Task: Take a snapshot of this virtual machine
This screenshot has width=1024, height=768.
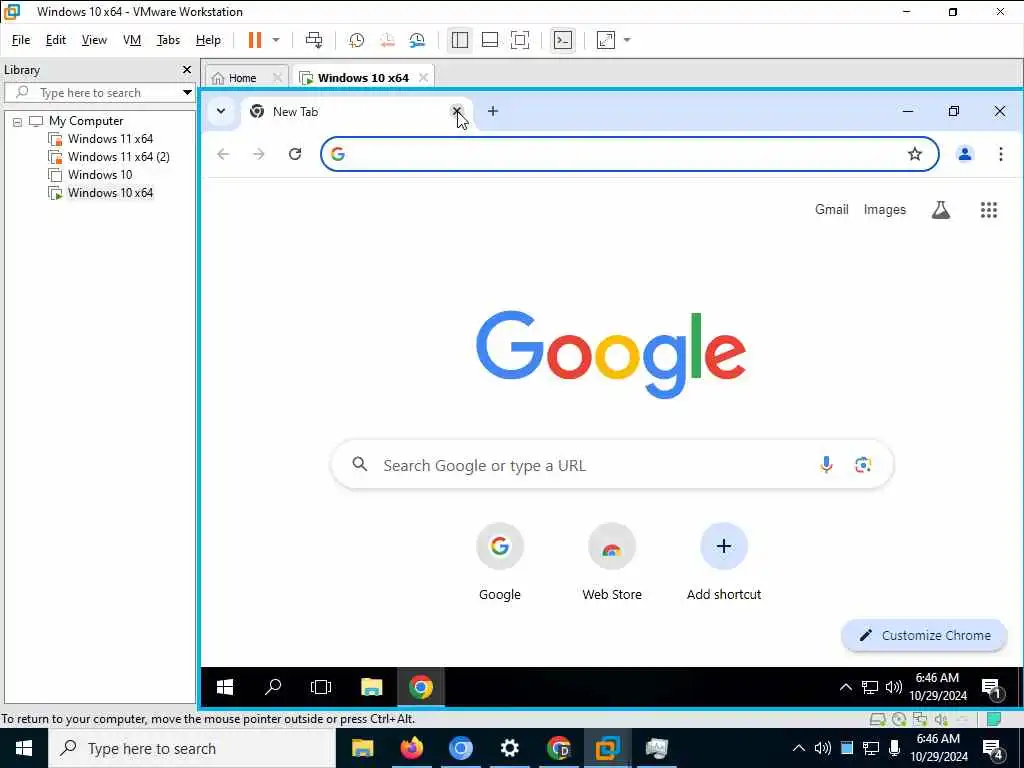Action: pos(356,40)
